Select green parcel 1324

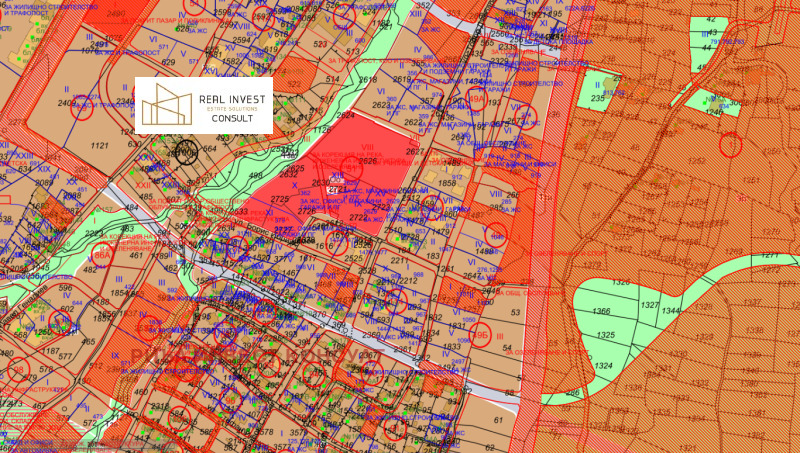(603, 366)
